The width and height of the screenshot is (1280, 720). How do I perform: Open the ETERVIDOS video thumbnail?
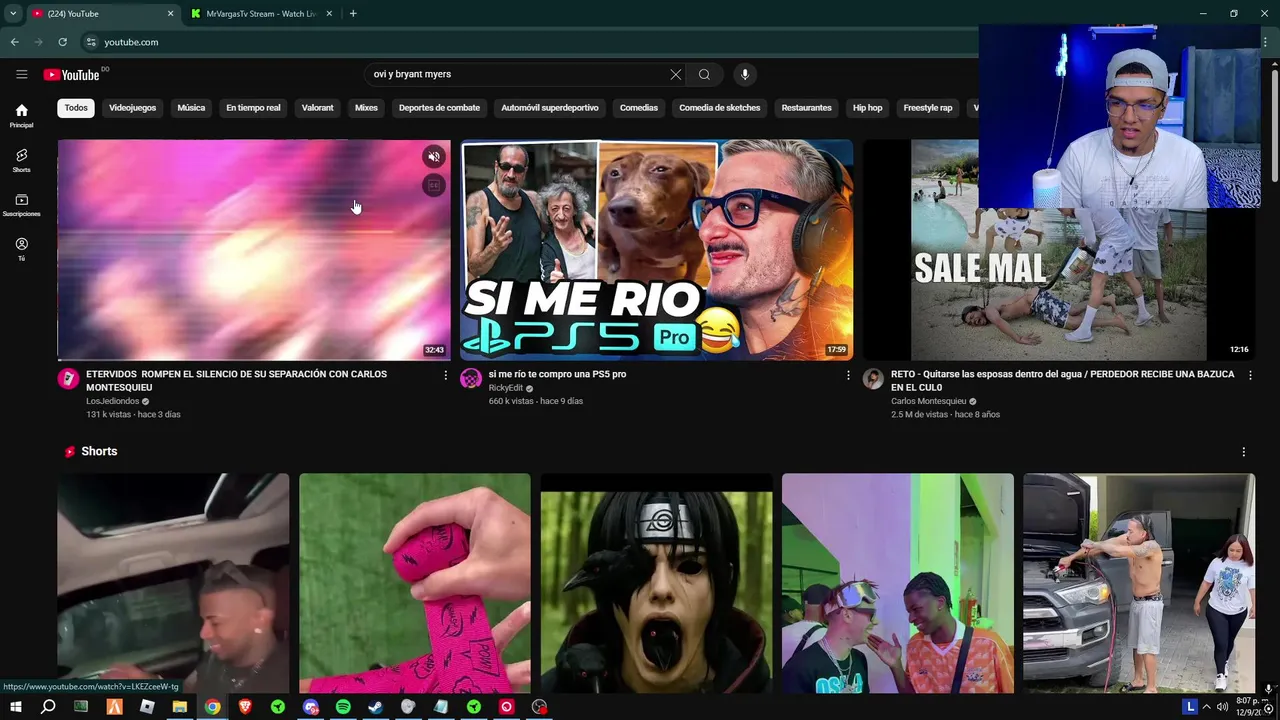pos(254,250)
